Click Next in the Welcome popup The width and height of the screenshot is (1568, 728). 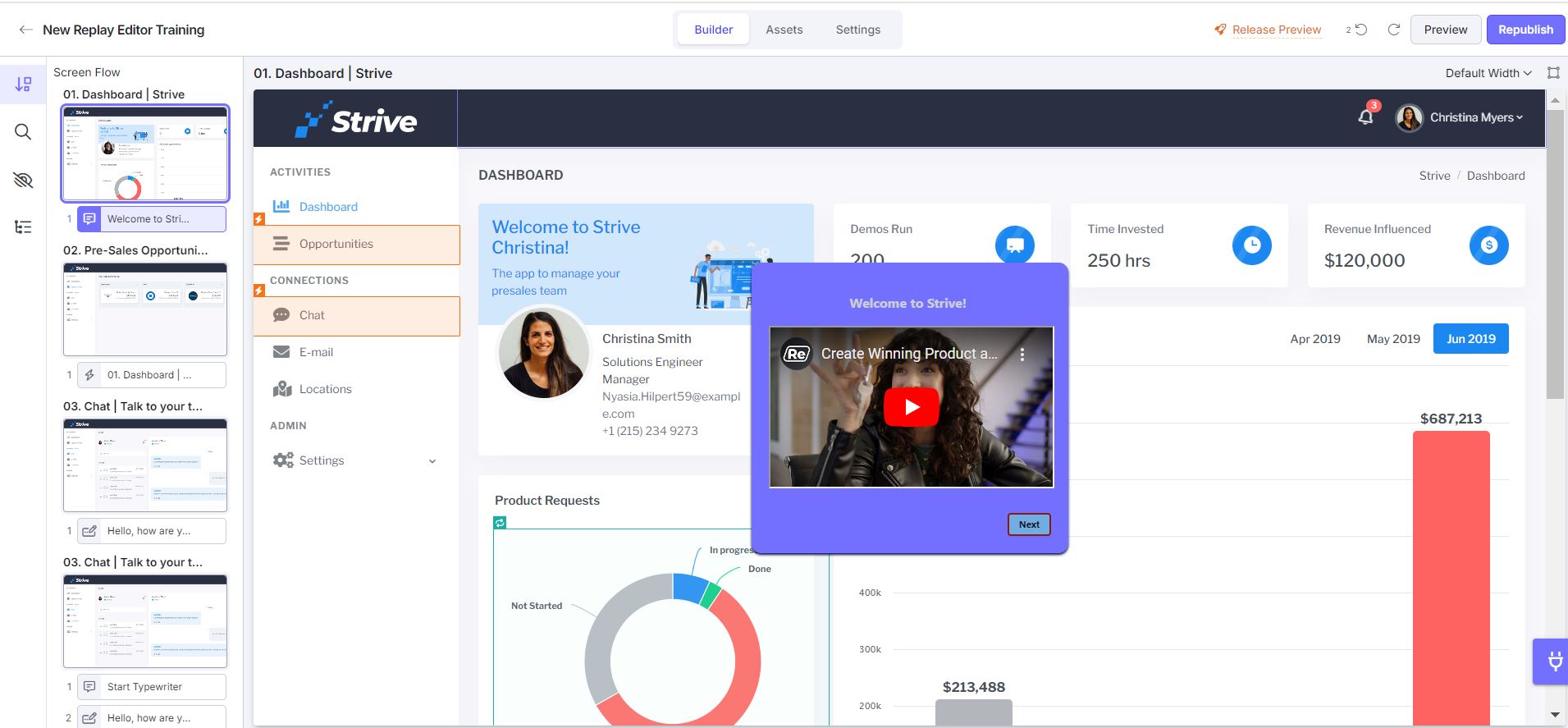[1029, 524]
